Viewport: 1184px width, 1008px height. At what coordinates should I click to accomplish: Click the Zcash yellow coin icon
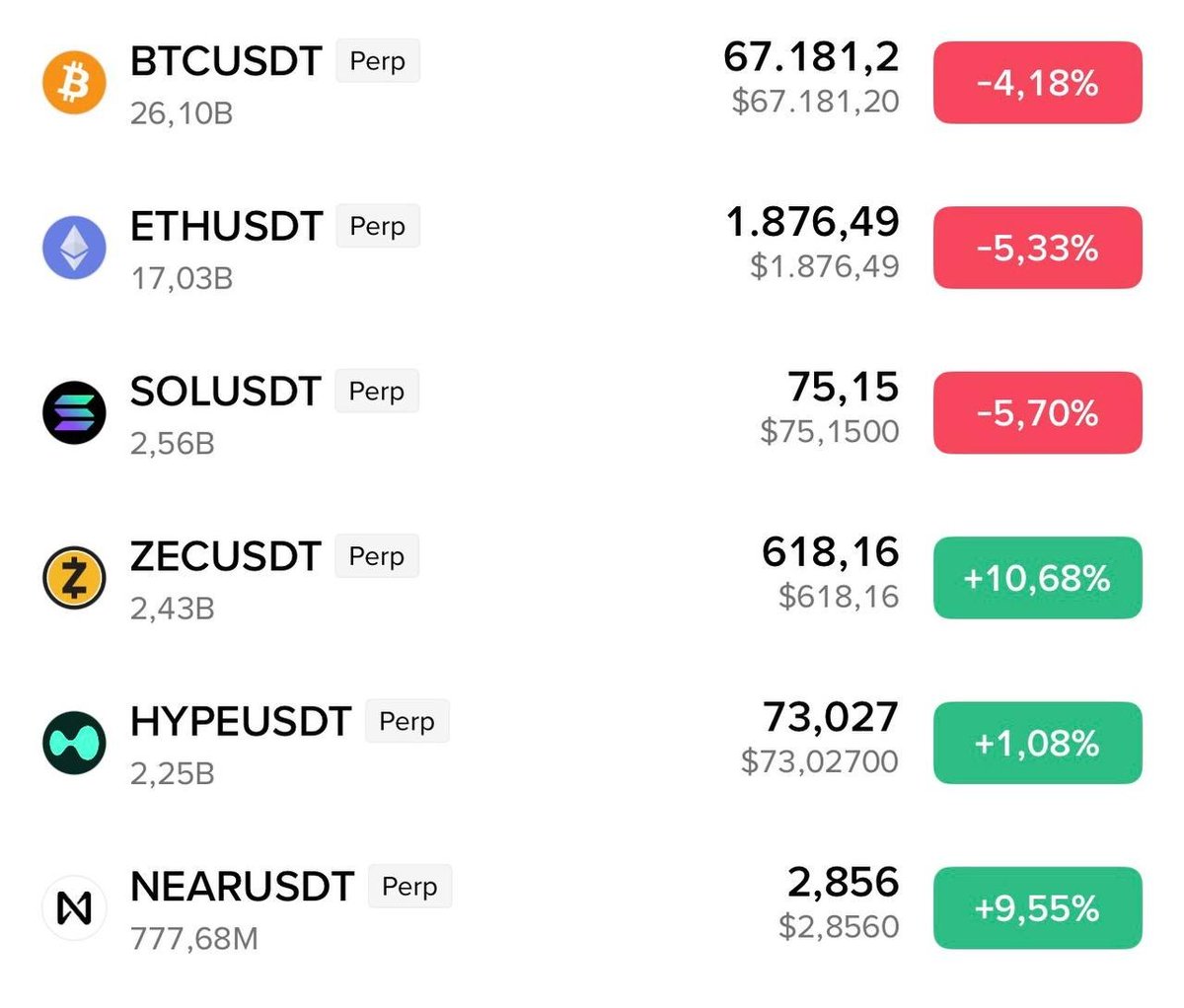(74, 577)
